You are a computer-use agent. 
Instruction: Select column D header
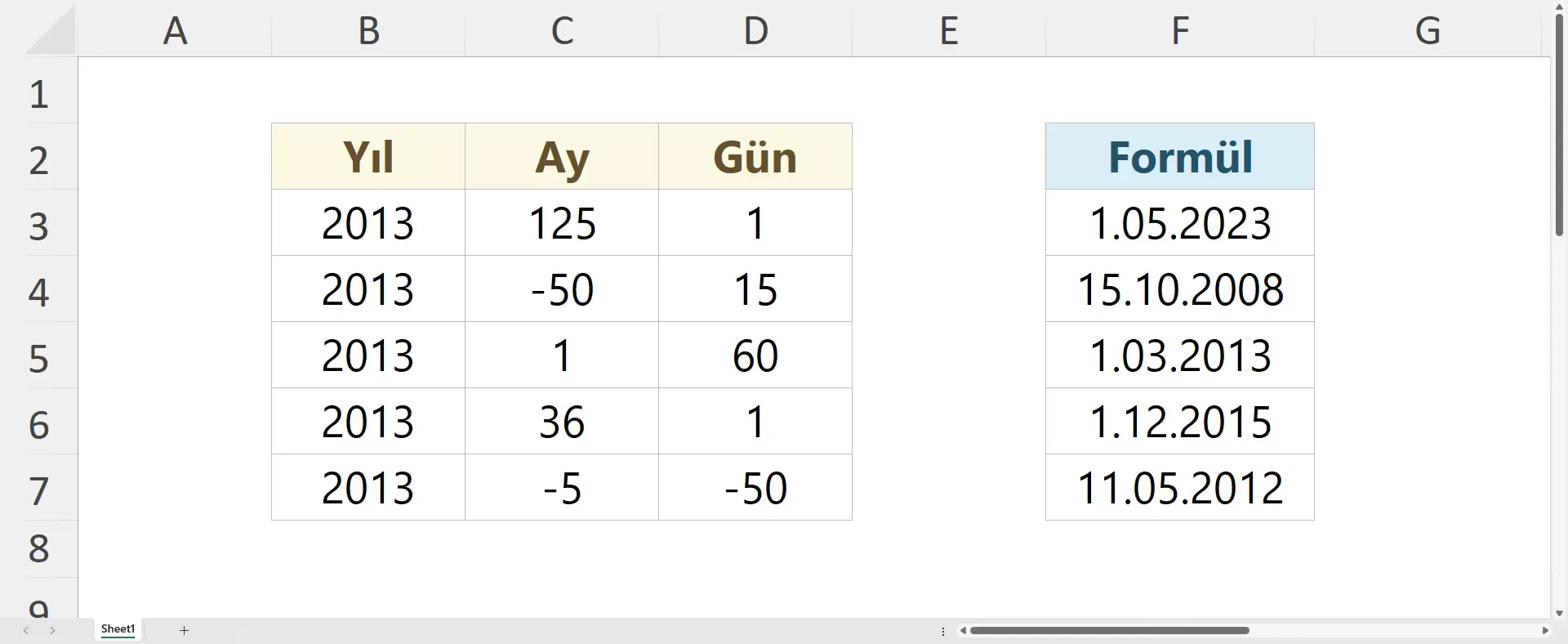point(755,31)
